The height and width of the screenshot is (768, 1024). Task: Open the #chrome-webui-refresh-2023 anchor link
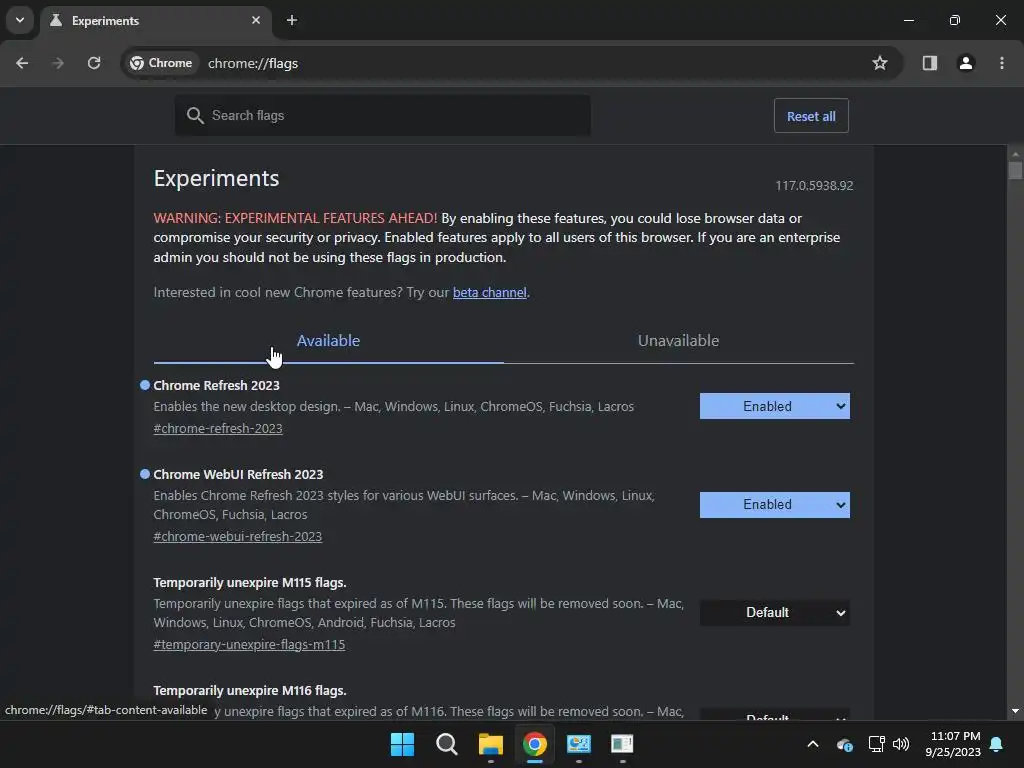pos(238,536)
